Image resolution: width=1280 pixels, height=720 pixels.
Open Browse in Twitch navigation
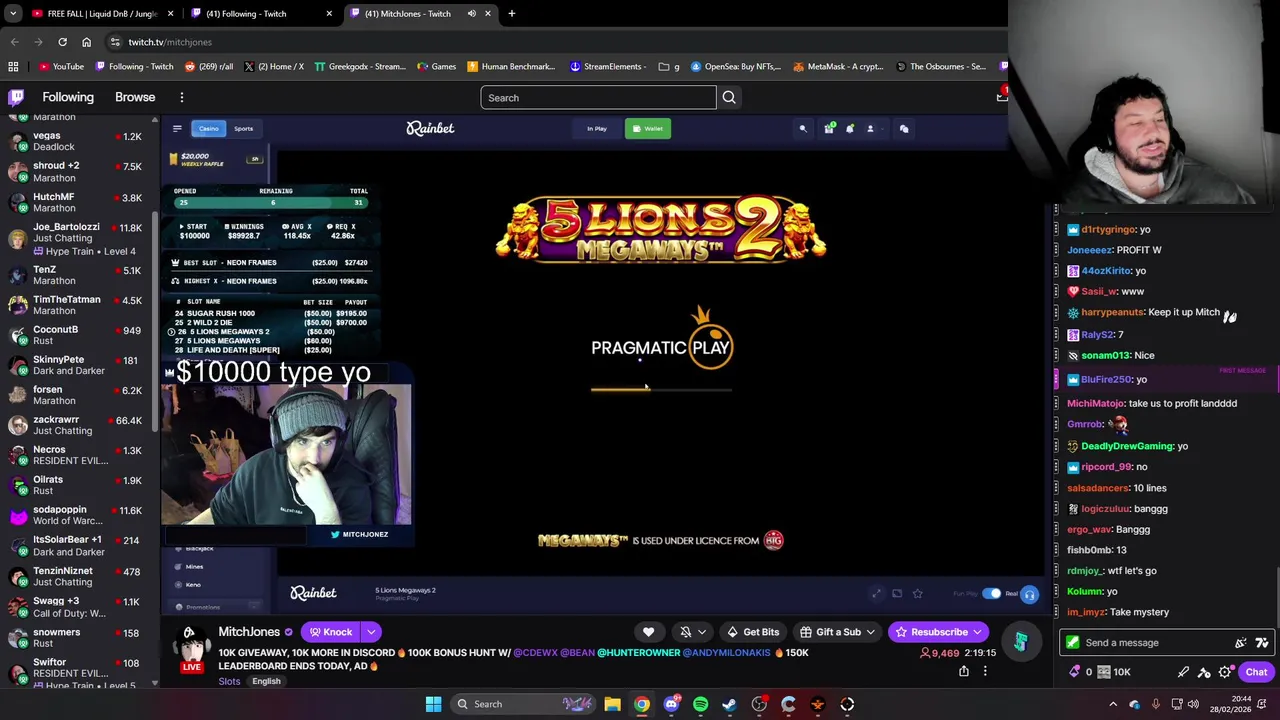135,97
